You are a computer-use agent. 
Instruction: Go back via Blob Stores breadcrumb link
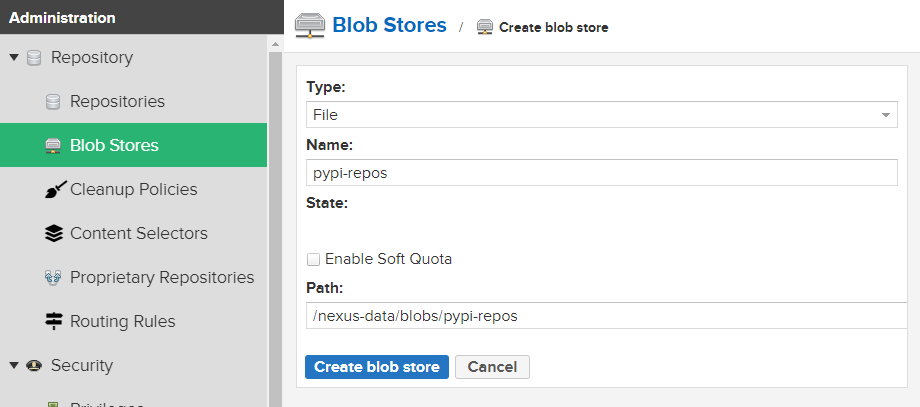[389, 25]
